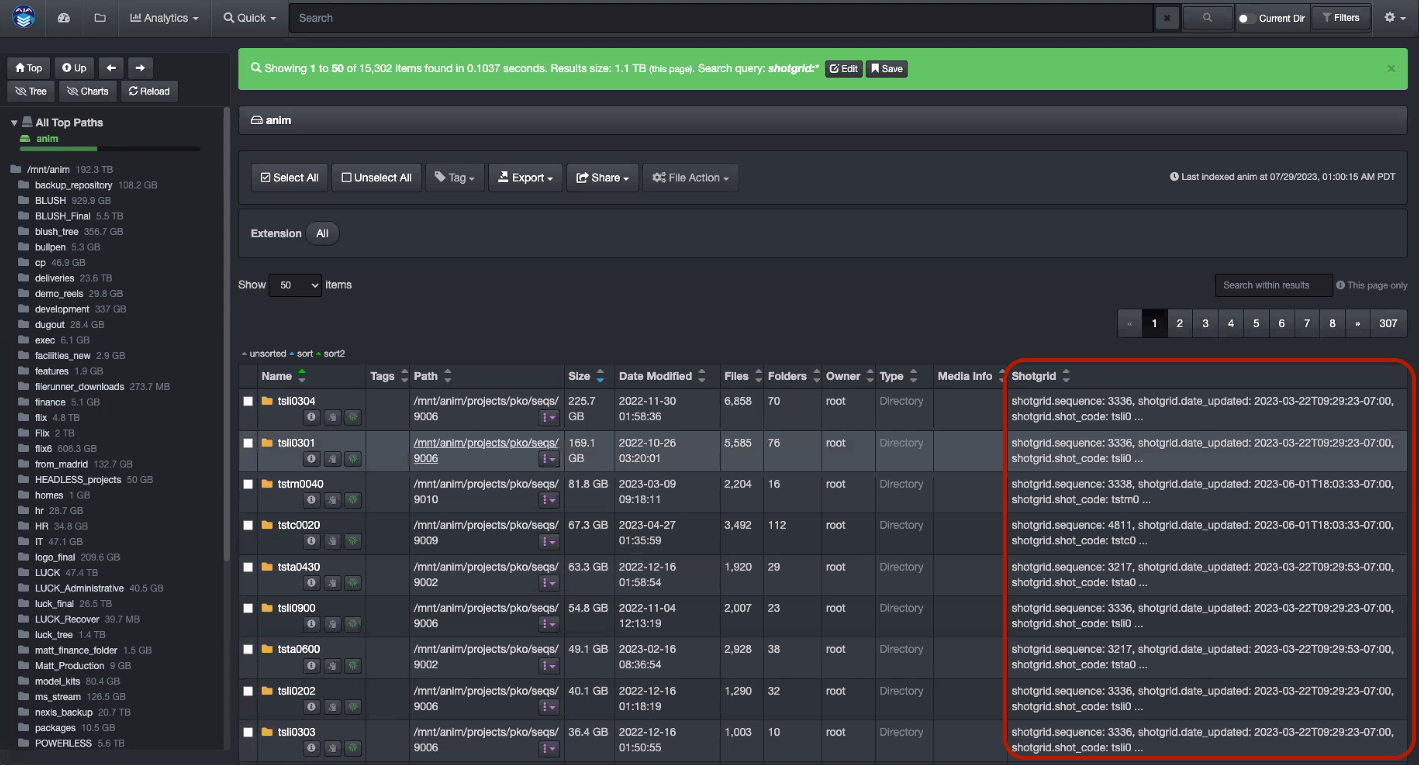Screen dimensions: 1419x765
Task: Expand the Show items count selector
Action: pyautogui.click(x=295, y=285)
